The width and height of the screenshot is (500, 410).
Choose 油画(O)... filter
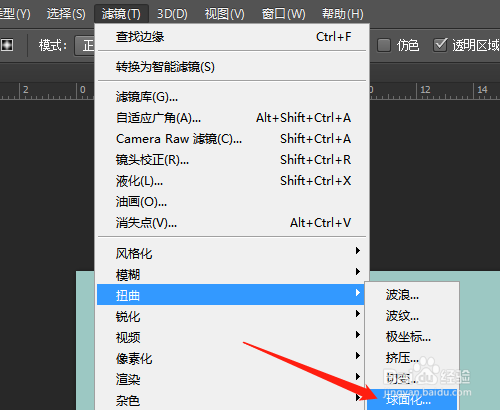233,202
